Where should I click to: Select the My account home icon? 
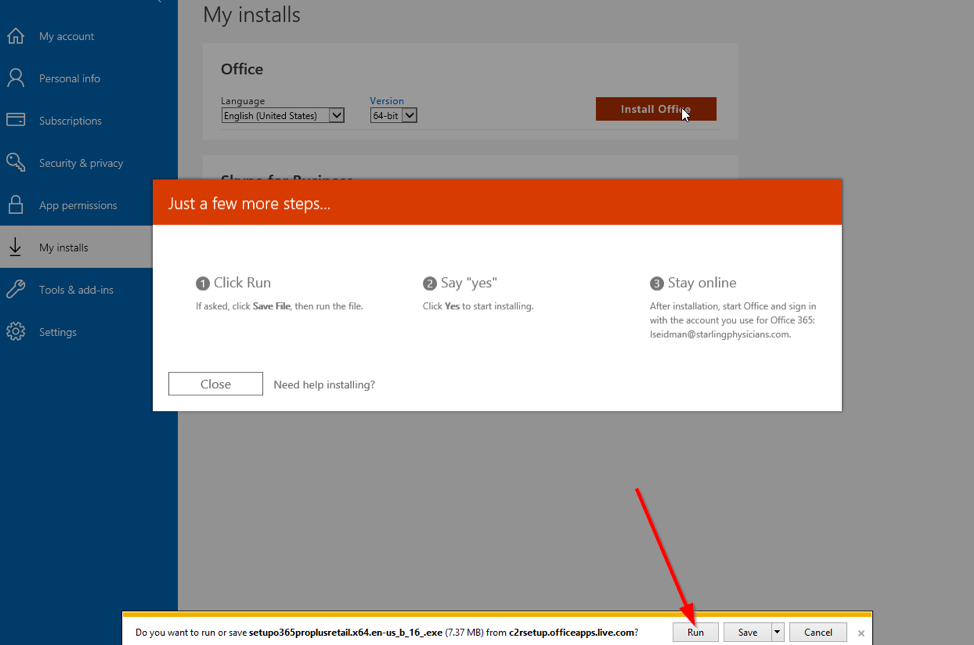pyautogui.click(x=18, y=35)
